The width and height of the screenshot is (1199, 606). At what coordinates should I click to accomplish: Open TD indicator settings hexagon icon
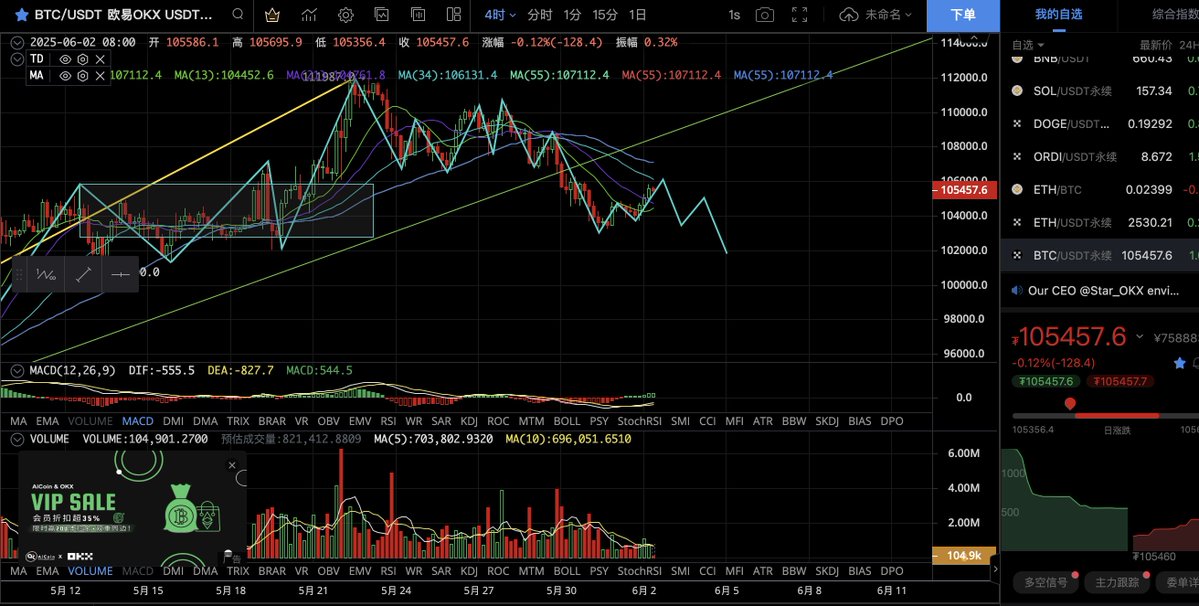[x=83, y=59]
